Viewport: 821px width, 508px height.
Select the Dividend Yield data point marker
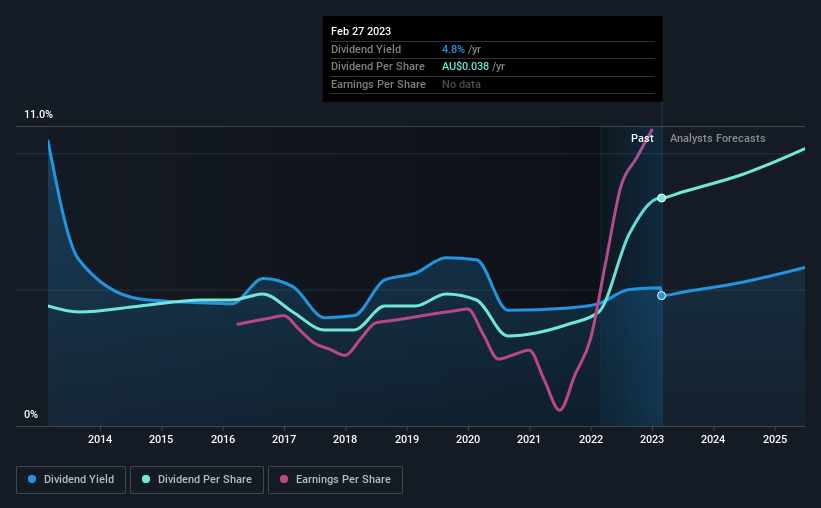tap(662, 296)
